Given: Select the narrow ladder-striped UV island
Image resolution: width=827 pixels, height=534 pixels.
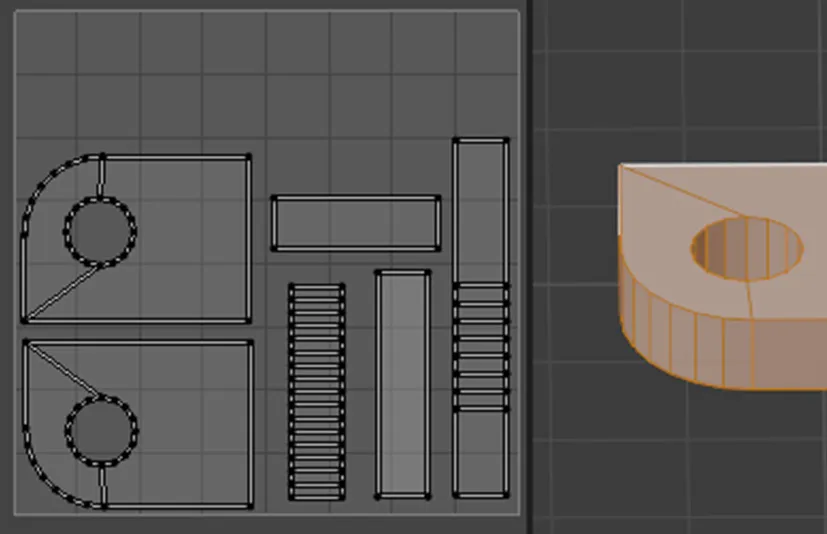Looking at the screenshot, I should click(316, 391).
